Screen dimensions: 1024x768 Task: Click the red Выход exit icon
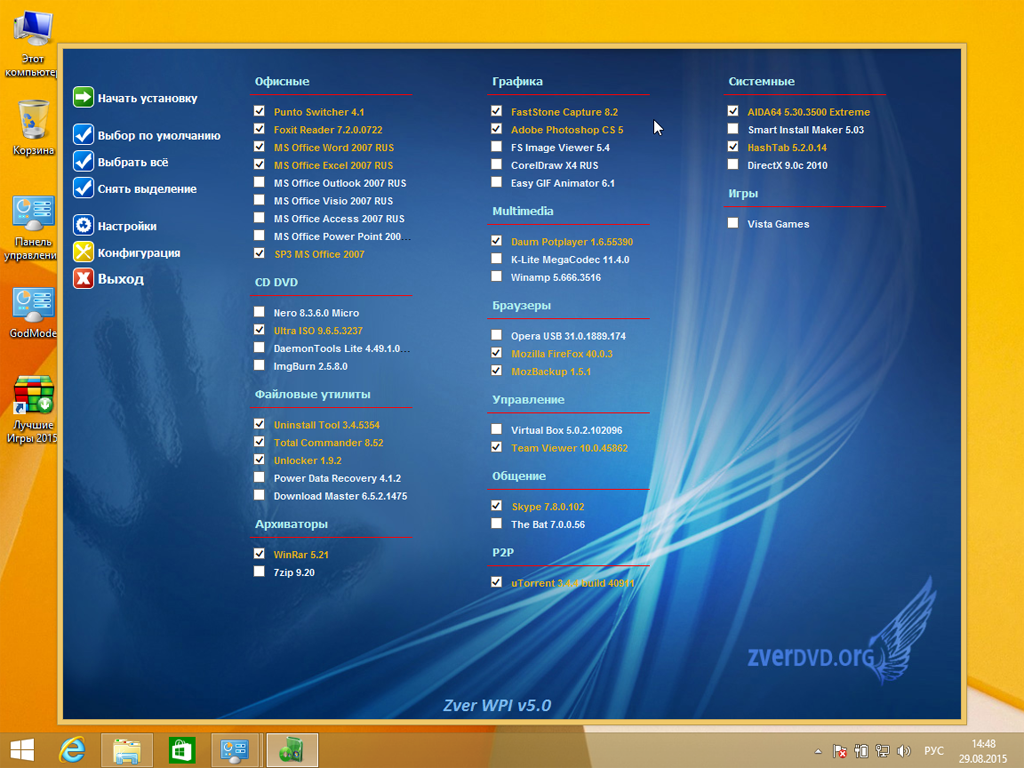83,279
